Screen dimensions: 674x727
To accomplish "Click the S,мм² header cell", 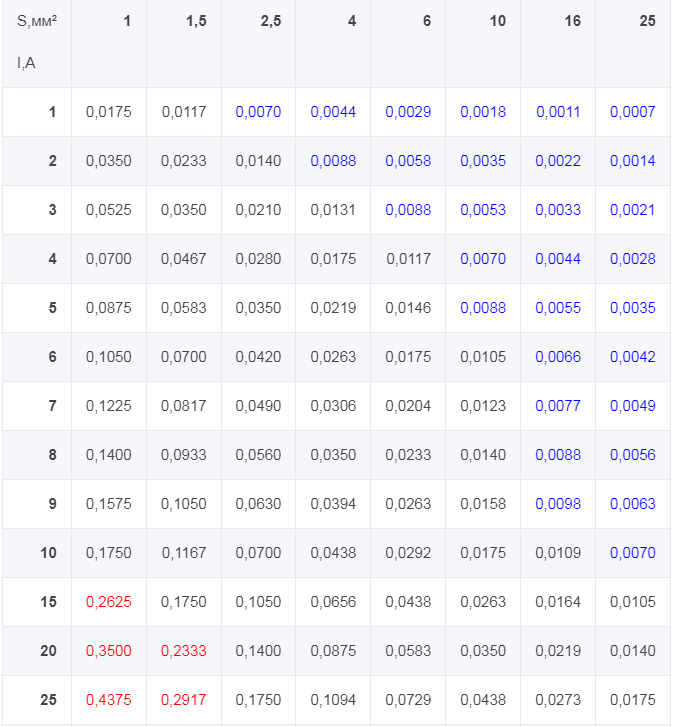I will click(x=37, y=43).
